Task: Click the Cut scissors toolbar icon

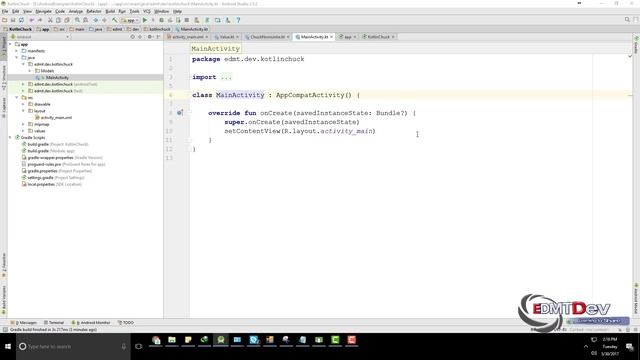Action: point(50,20)
